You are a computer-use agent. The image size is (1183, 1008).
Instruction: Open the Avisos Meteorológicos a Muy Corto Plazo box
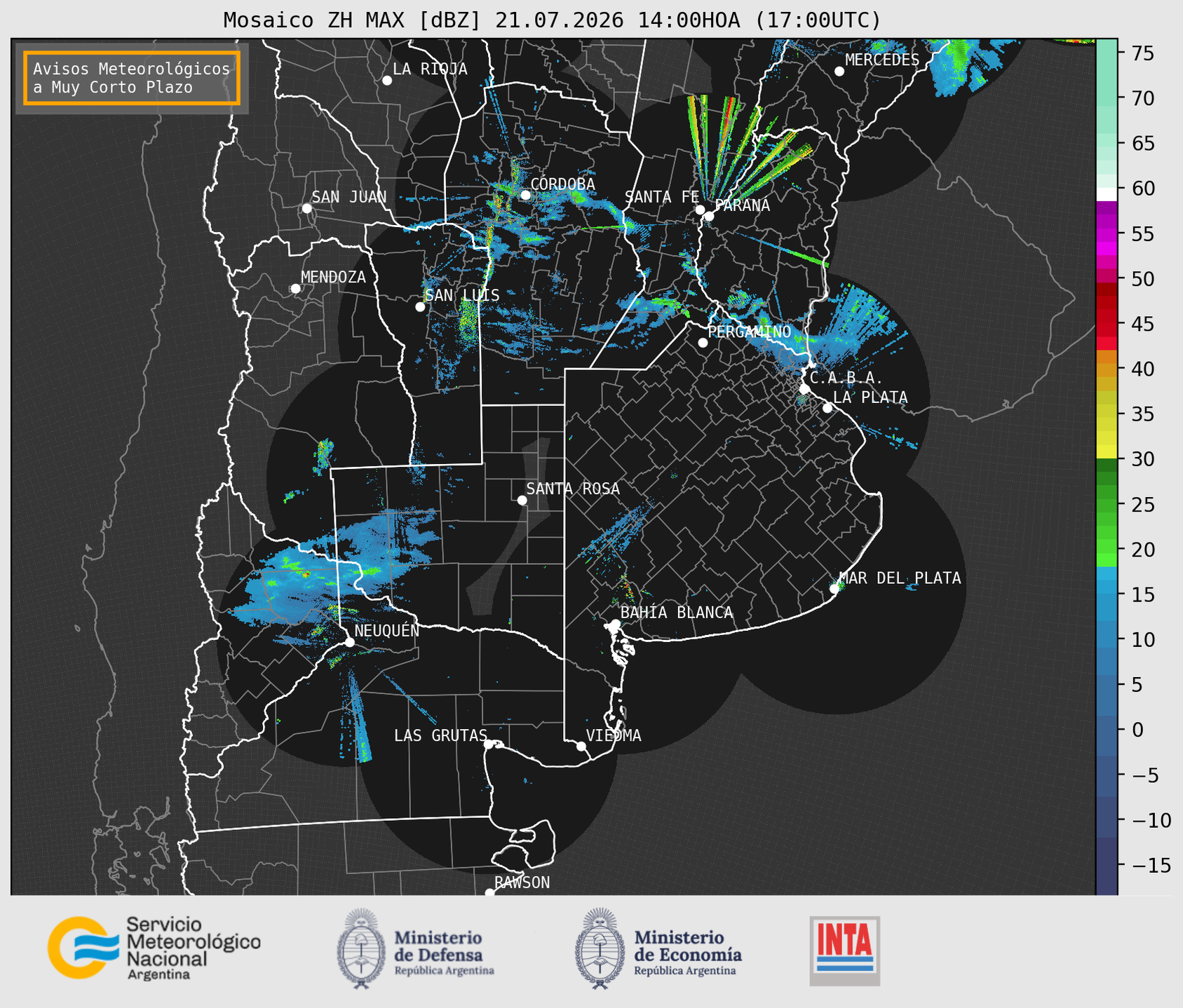(132, 78)
